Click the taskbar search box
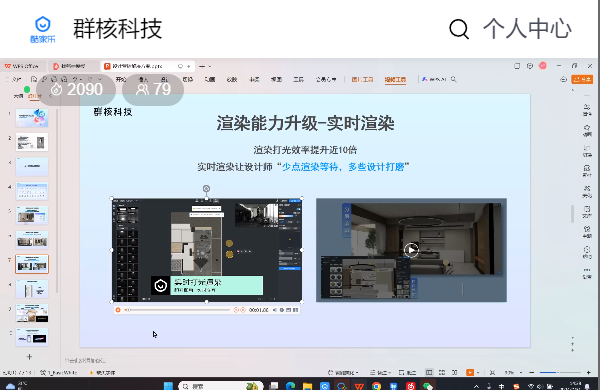Viewport: 600px width, 390px height. click(221, 386)
